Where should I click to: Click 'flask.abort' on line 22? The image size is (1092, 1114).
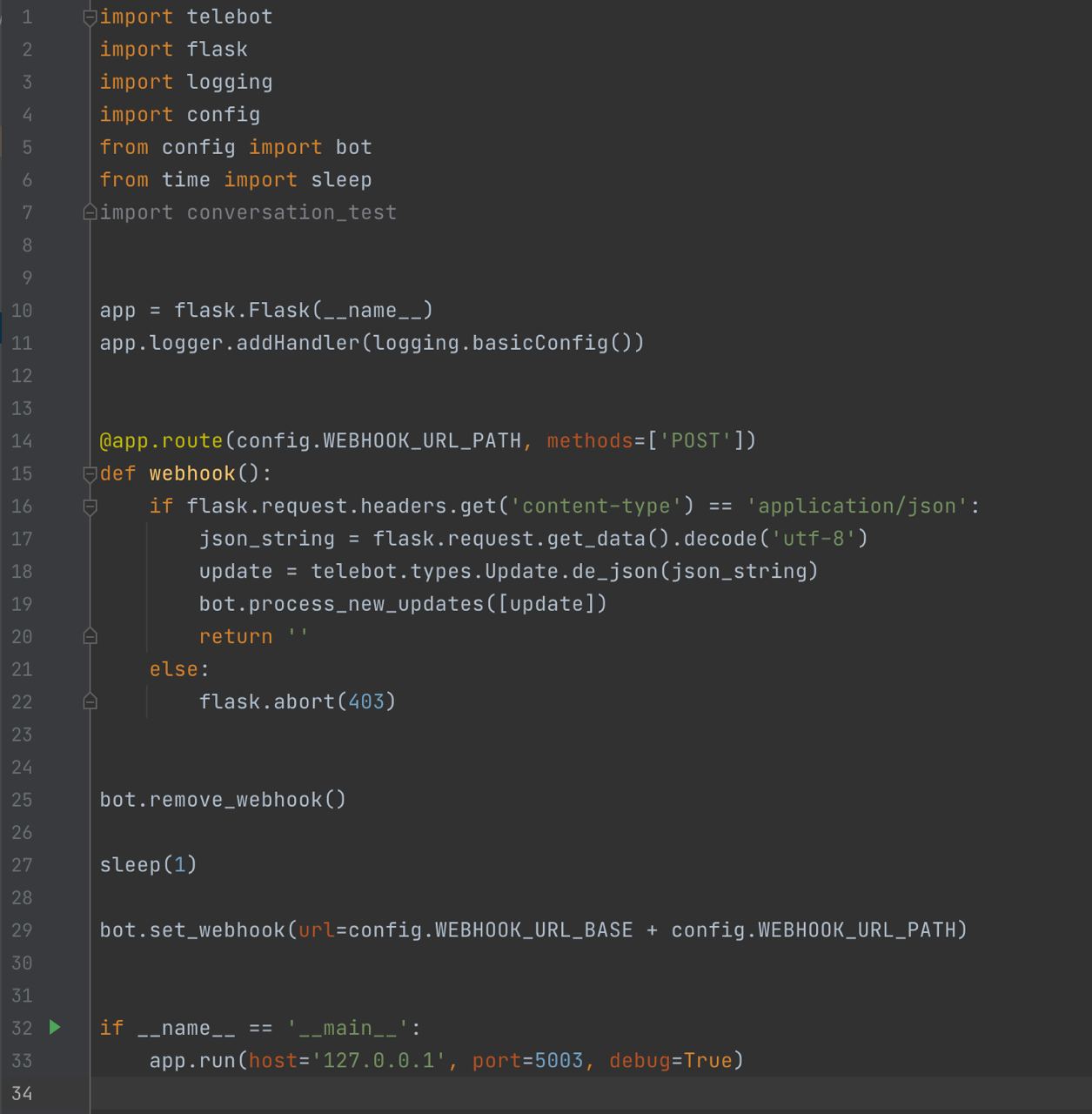267,701
